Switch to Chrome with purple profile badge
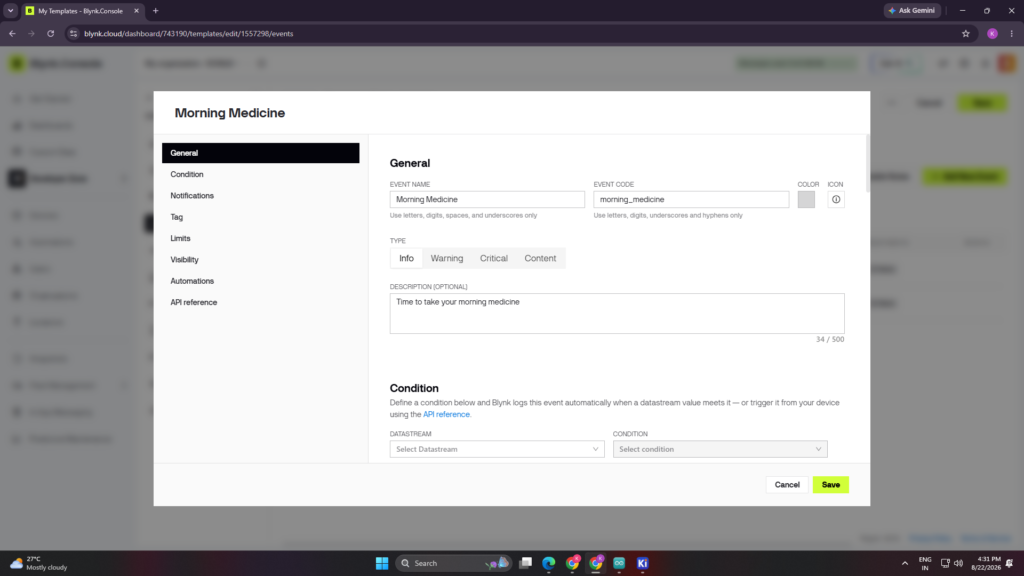Image resolution: width=1024 pixels, height=576 pixels. (596, 563)
